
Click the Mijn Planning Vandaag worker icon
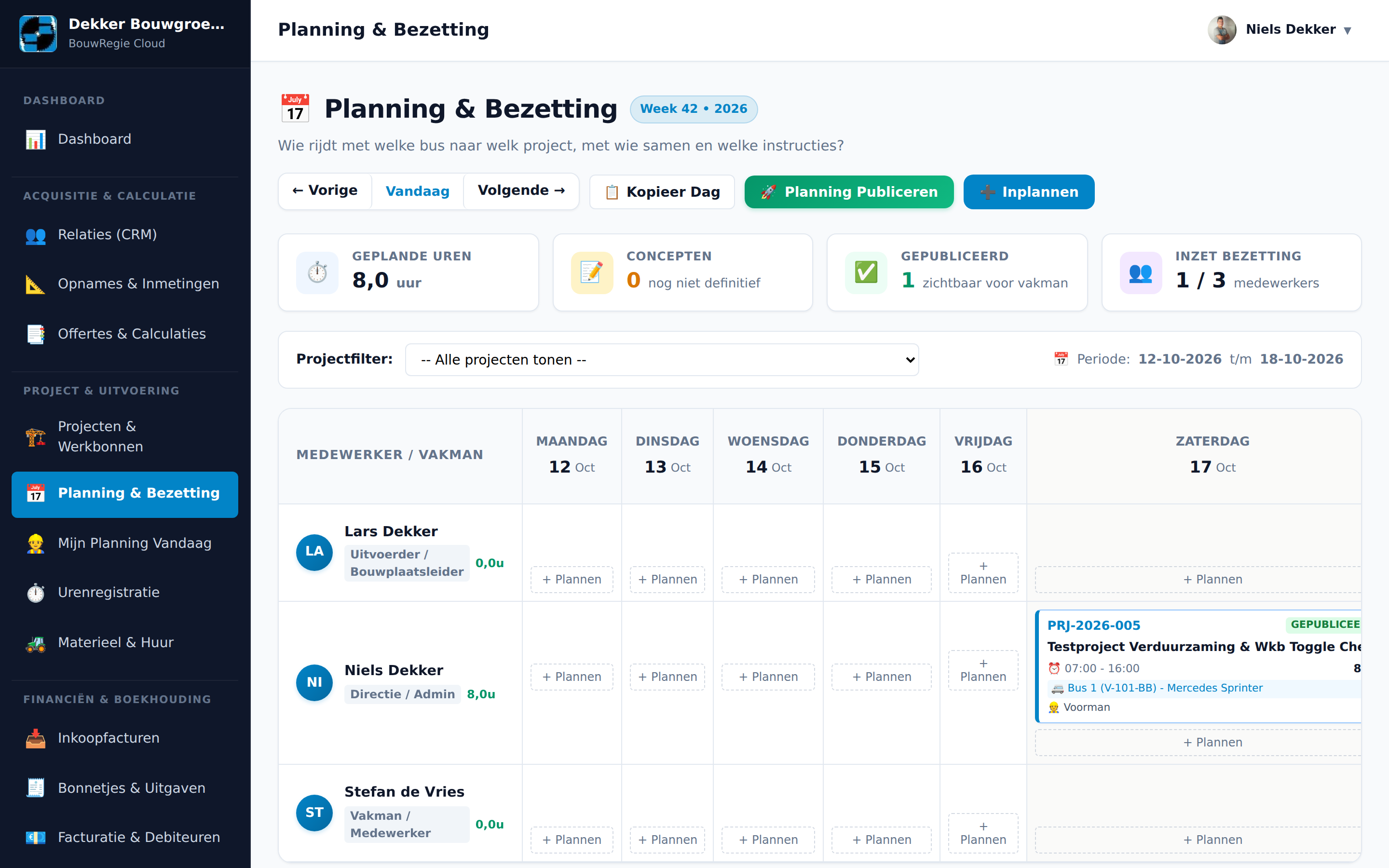[36, 543]
